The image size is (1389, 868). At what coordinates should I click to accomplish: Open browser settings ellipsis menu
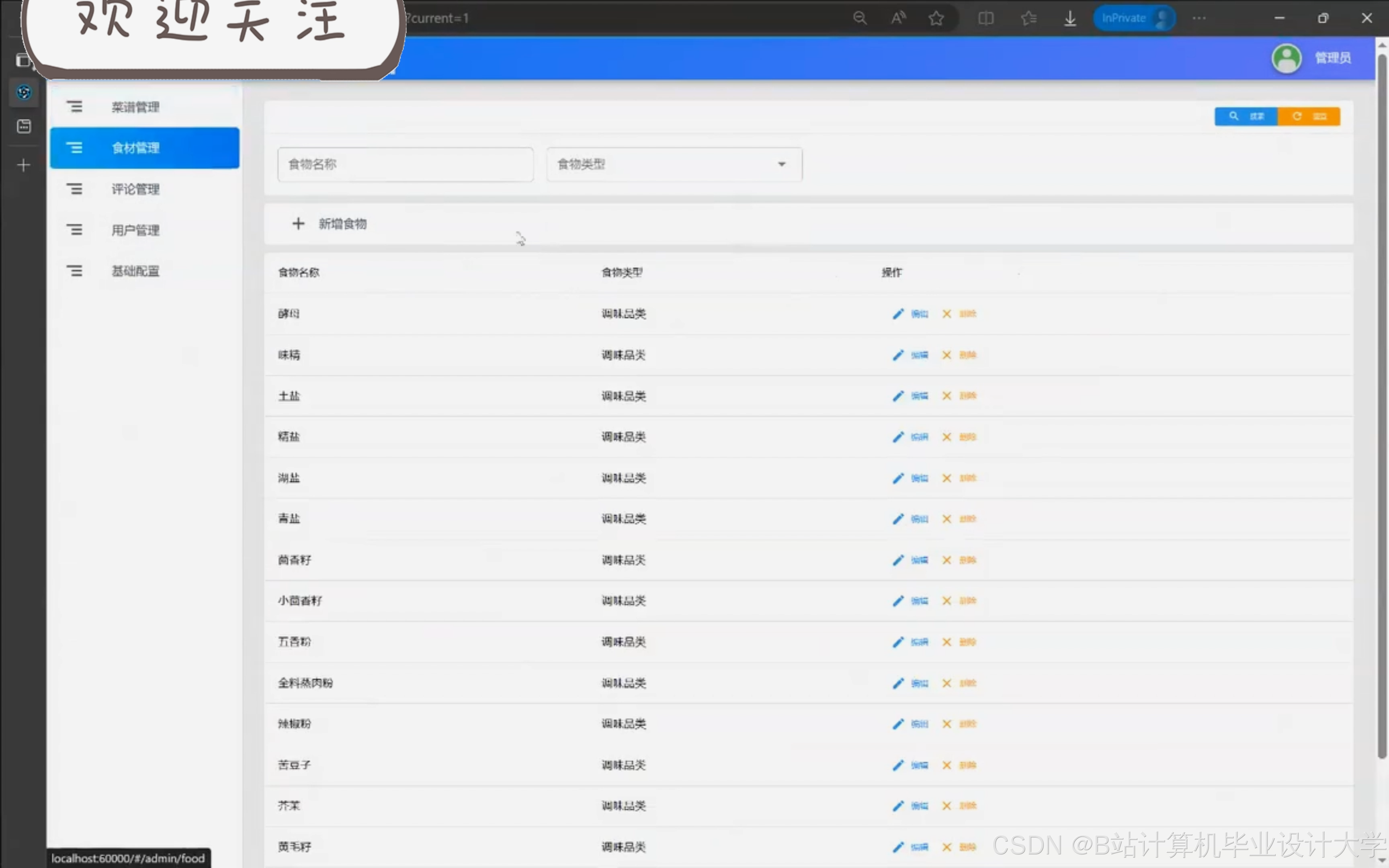pos(1199,18)
